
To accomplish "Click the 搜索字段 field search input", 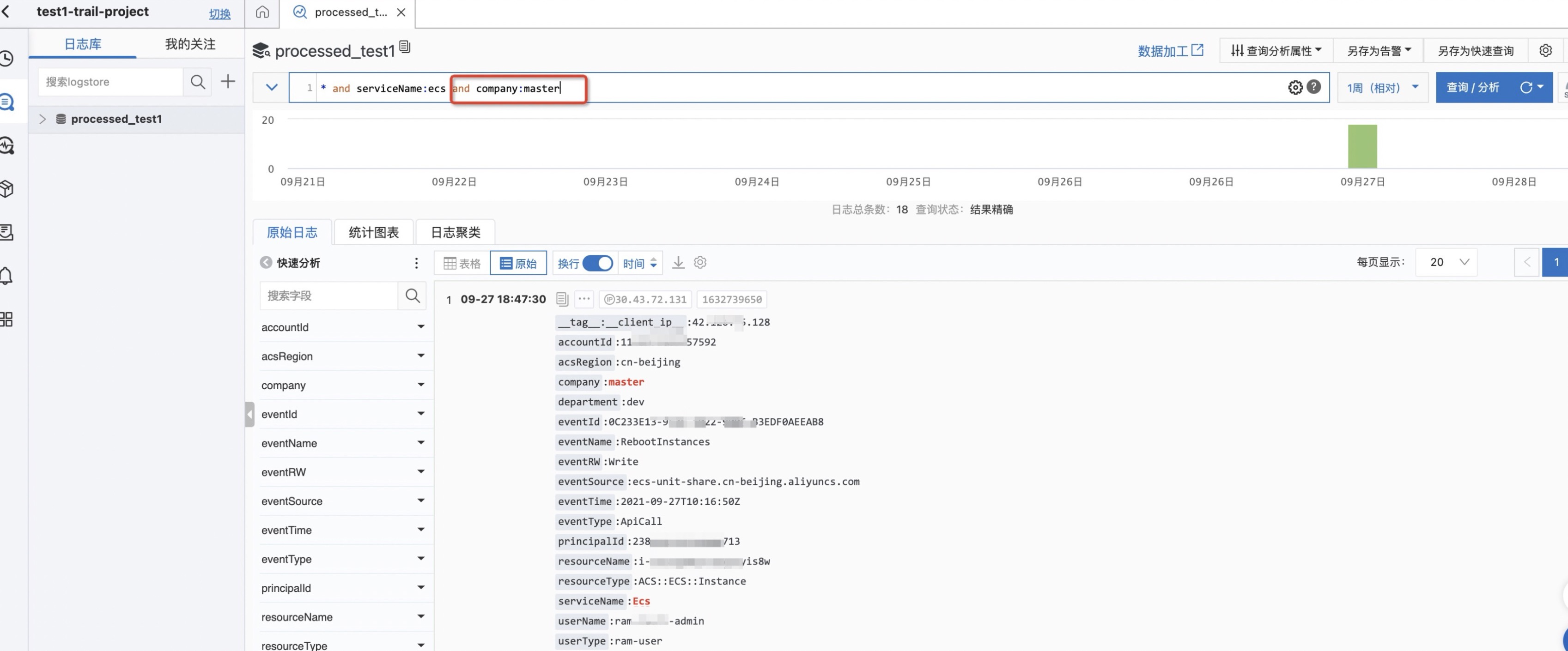I will tap(328, 295).
